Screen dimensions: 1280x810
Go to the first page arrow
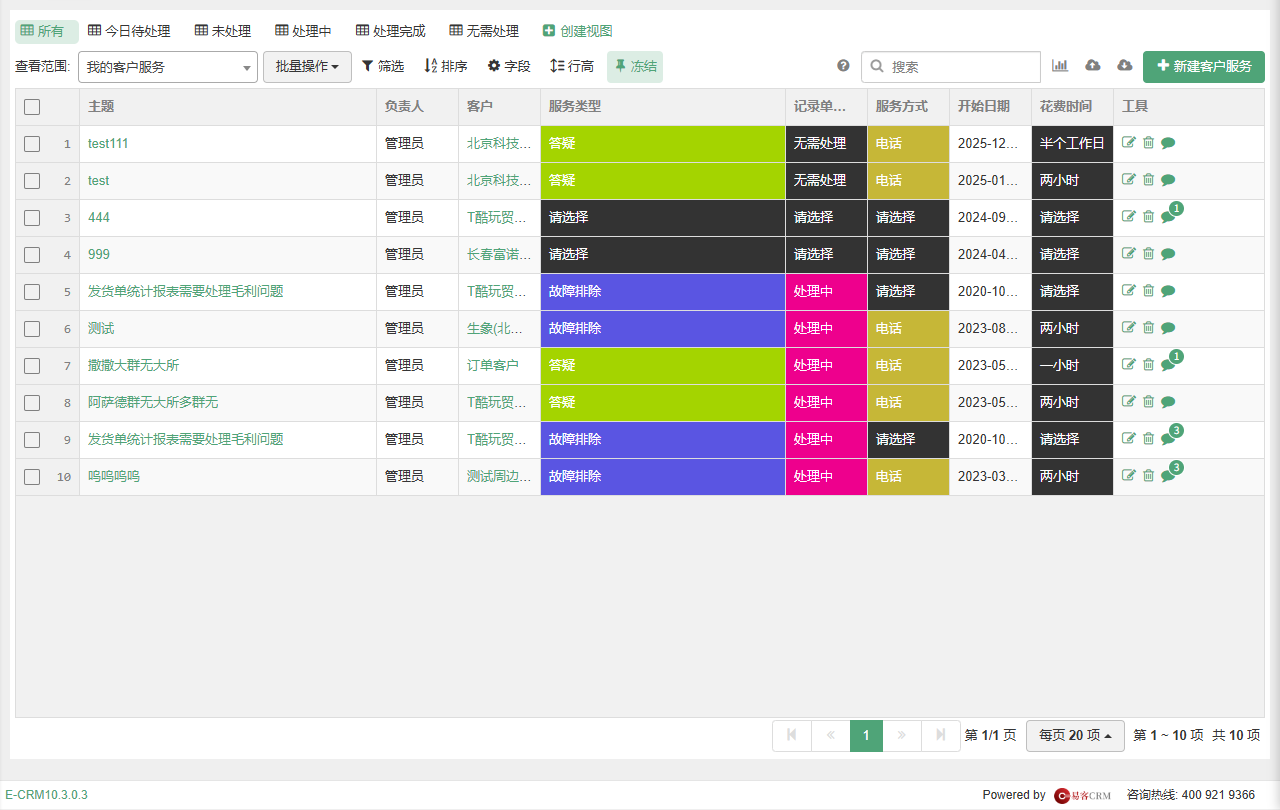(x=792, y=736)
